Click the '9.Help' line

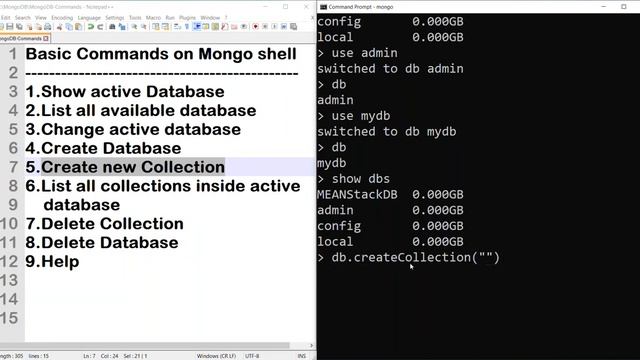pyautogui.click(x=52, y=261)
